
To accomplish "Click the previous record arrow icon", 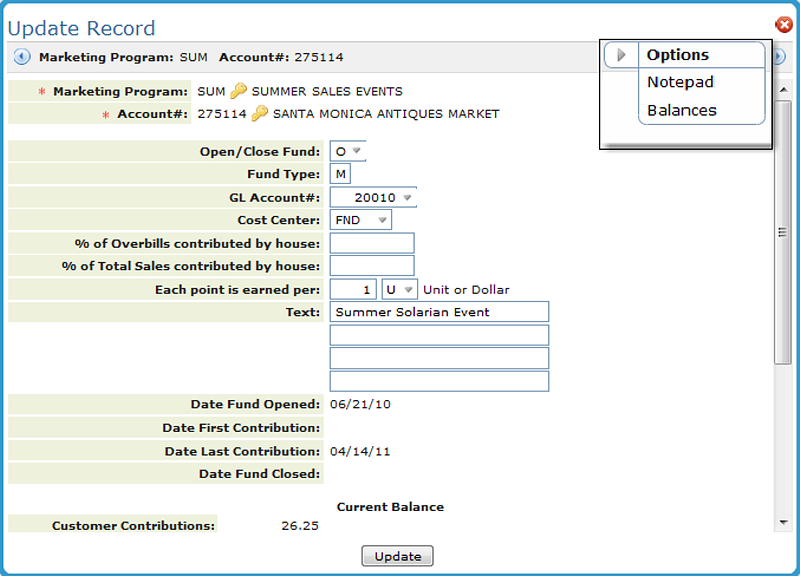I will pos(21,57).
